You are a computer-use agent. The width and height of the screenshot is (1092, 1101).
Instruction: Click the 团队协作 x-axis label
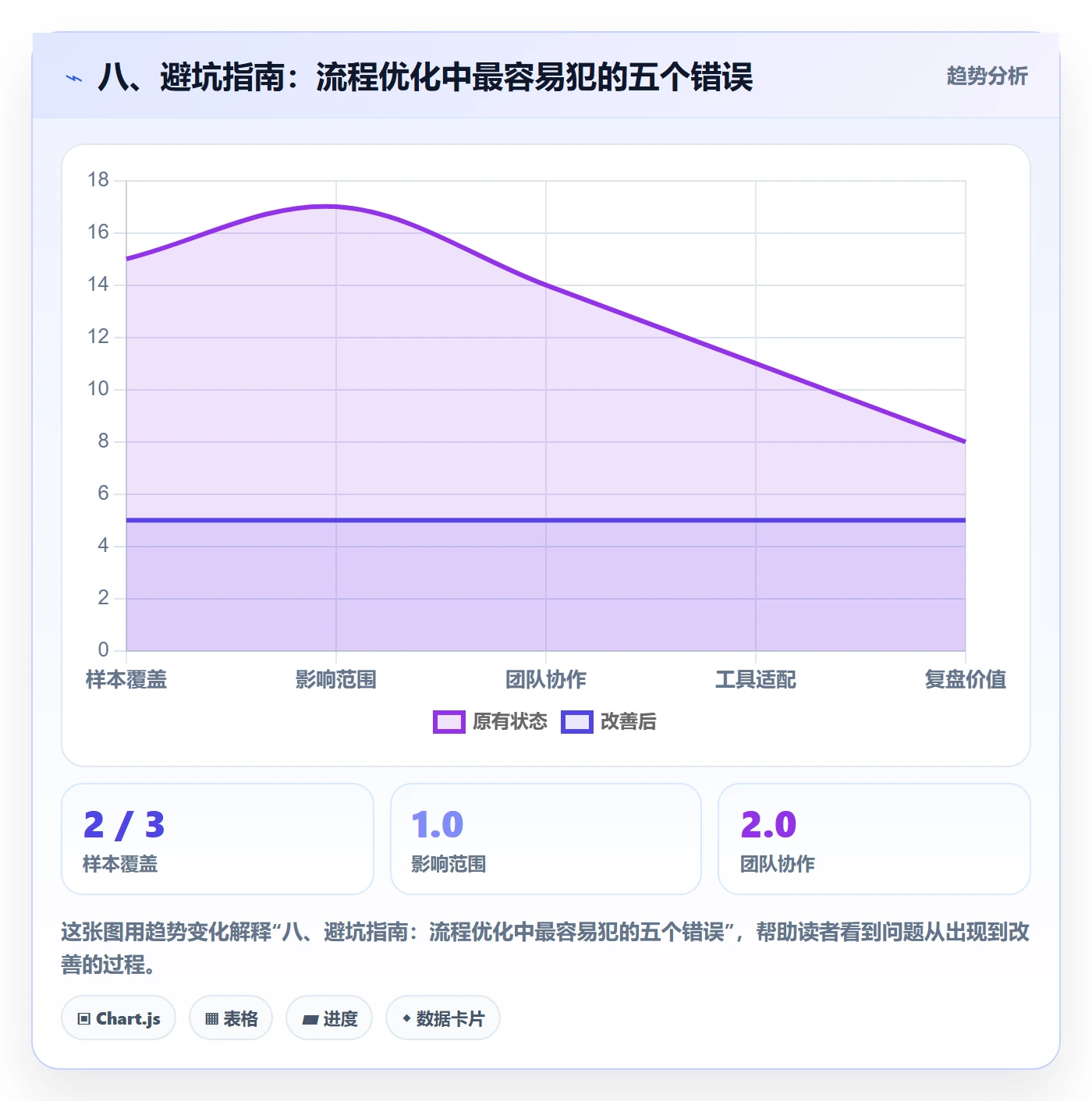point(546,680)
